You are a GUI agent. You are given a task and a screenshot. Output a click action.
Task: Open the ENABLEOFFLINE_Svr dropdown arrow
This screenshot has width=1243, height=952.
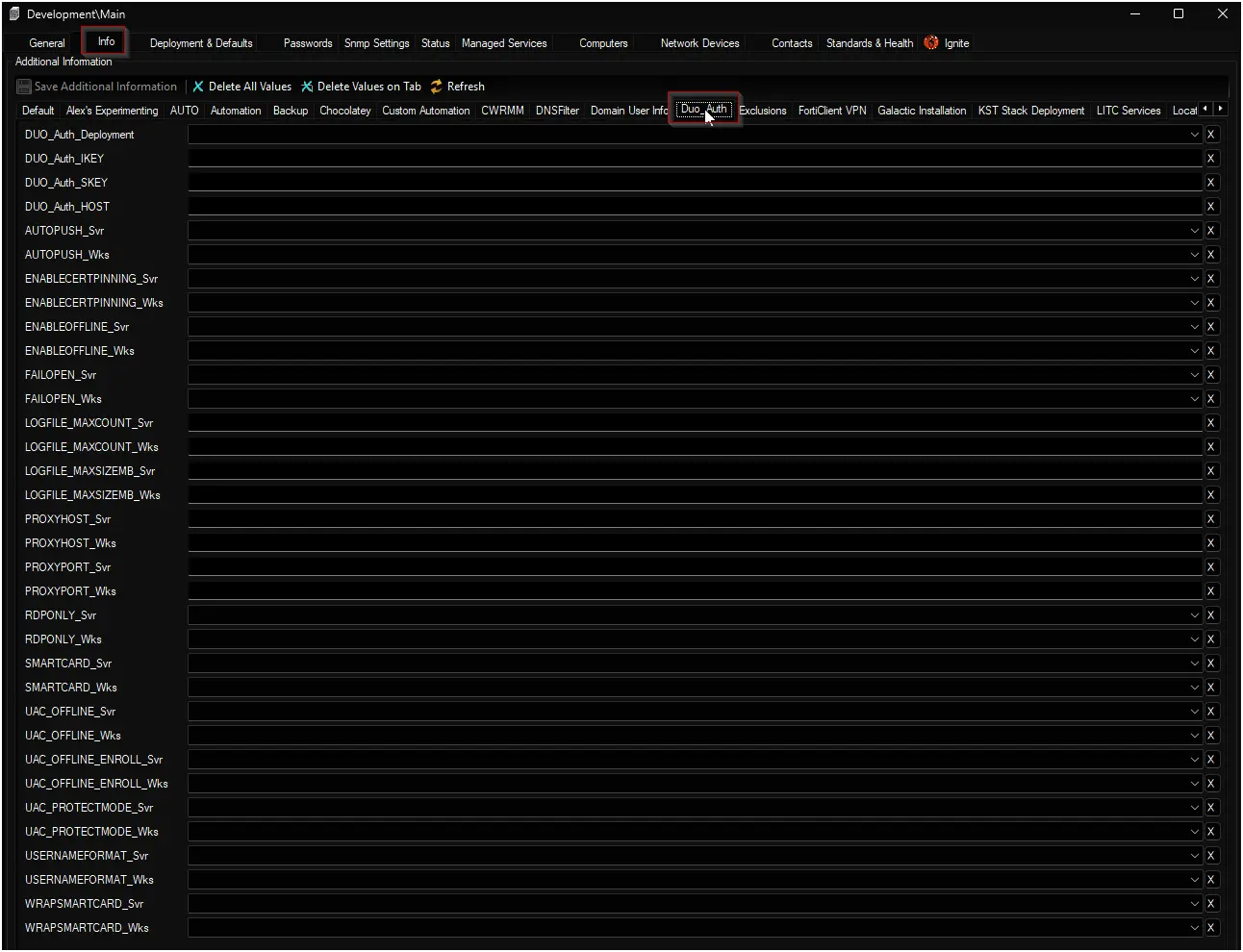coord(1195,327)
